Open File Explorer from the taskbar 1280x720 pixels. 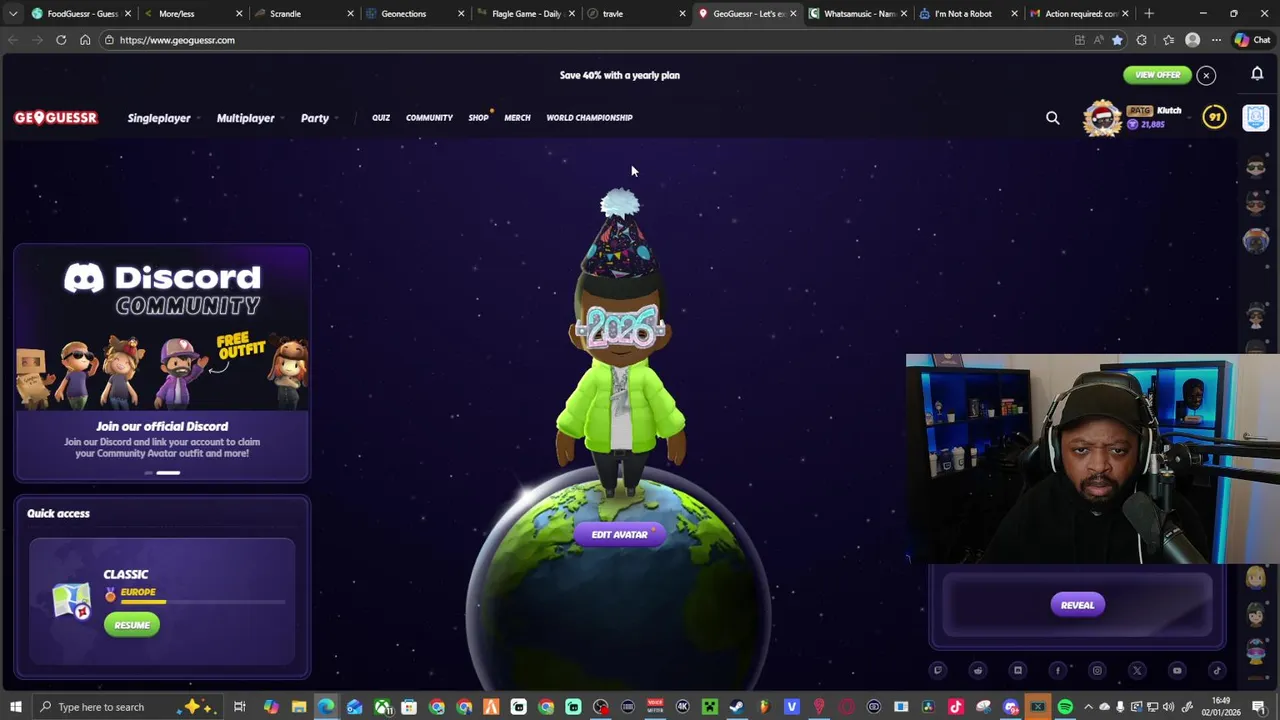coord(299,707)
